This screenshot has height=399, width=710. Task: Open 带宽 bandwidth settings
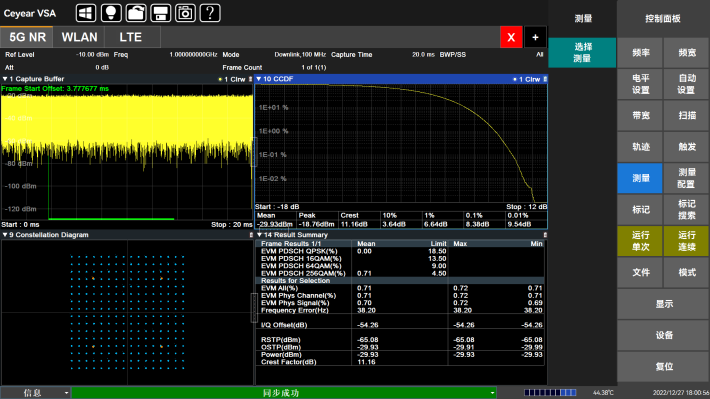(640, 115)
